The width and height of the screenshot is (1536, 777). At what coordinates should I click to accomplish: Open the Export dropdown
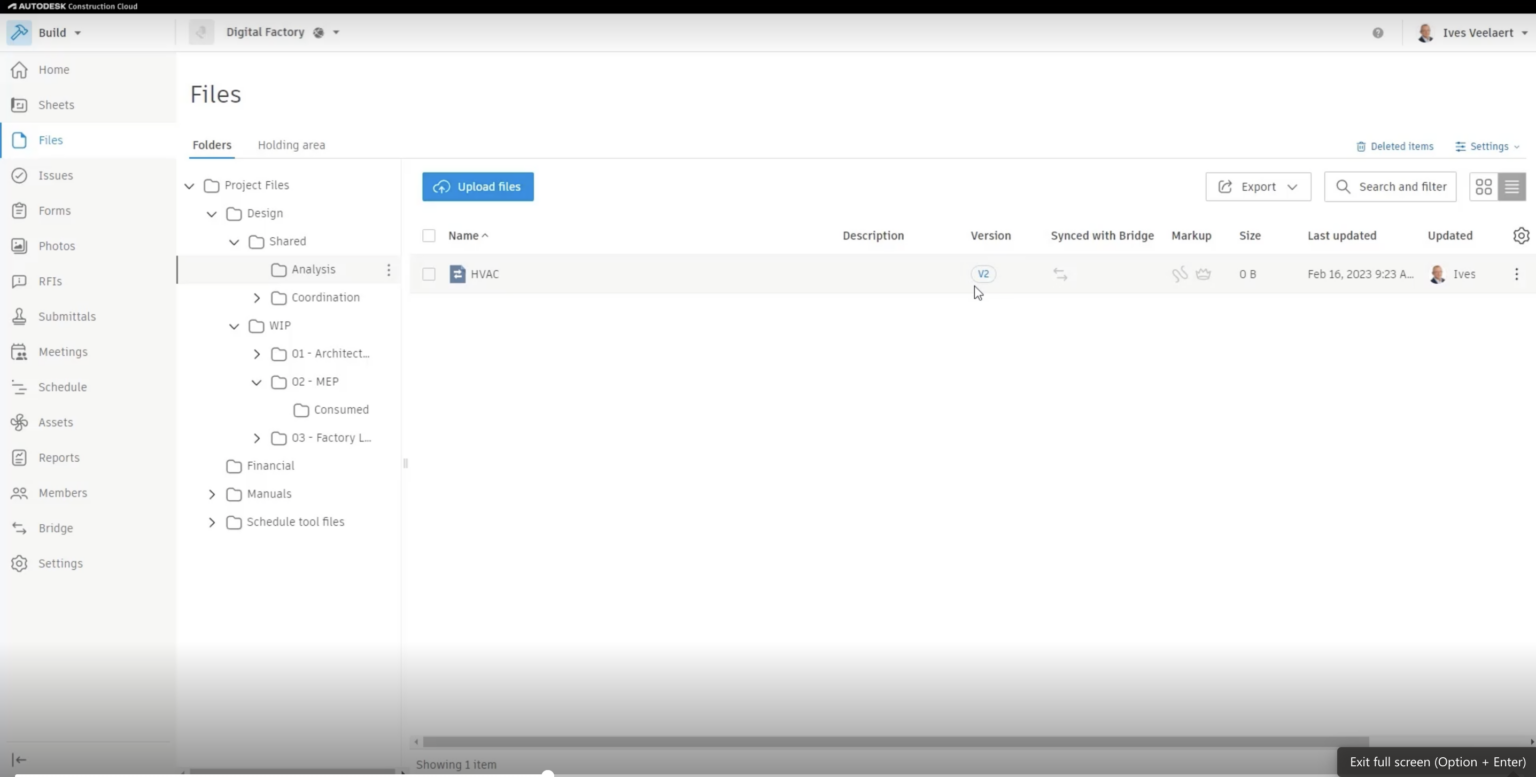pos(1257,186)
